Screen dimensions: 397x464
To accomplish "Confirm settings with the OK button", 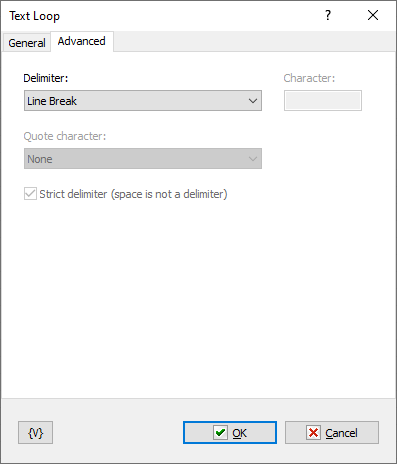I will [x=230, y=433].
